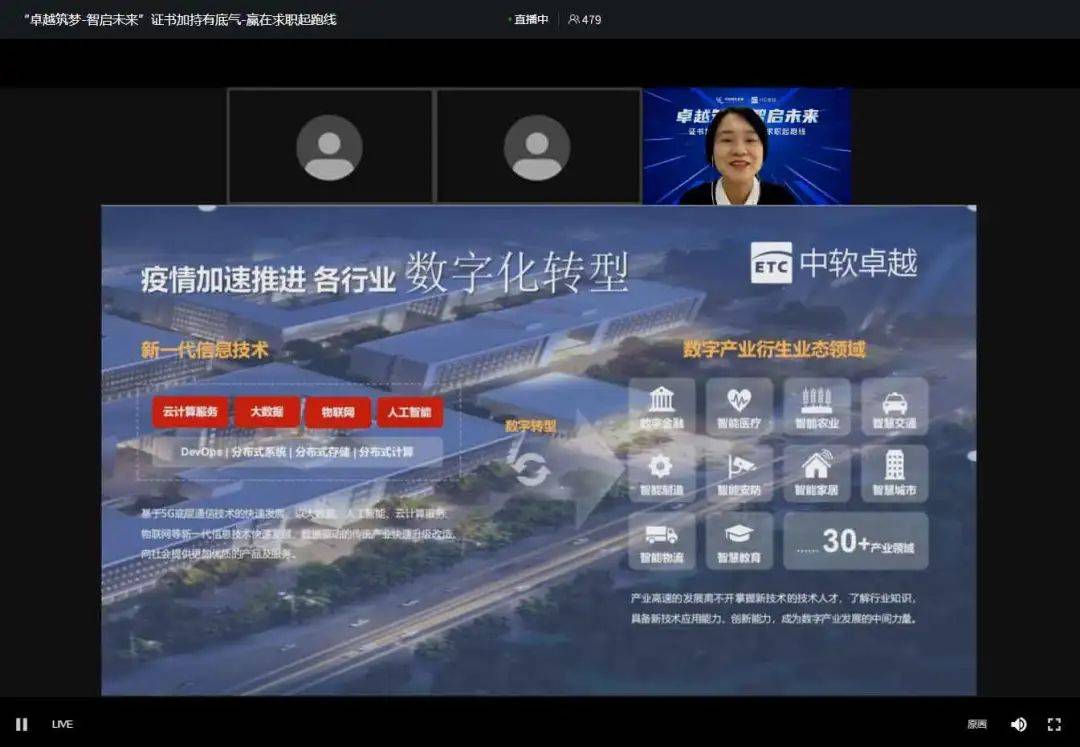Click the 智能家居 house icon tile
Viewport: 1080px width, 747px height.
[x=817, y=473]
